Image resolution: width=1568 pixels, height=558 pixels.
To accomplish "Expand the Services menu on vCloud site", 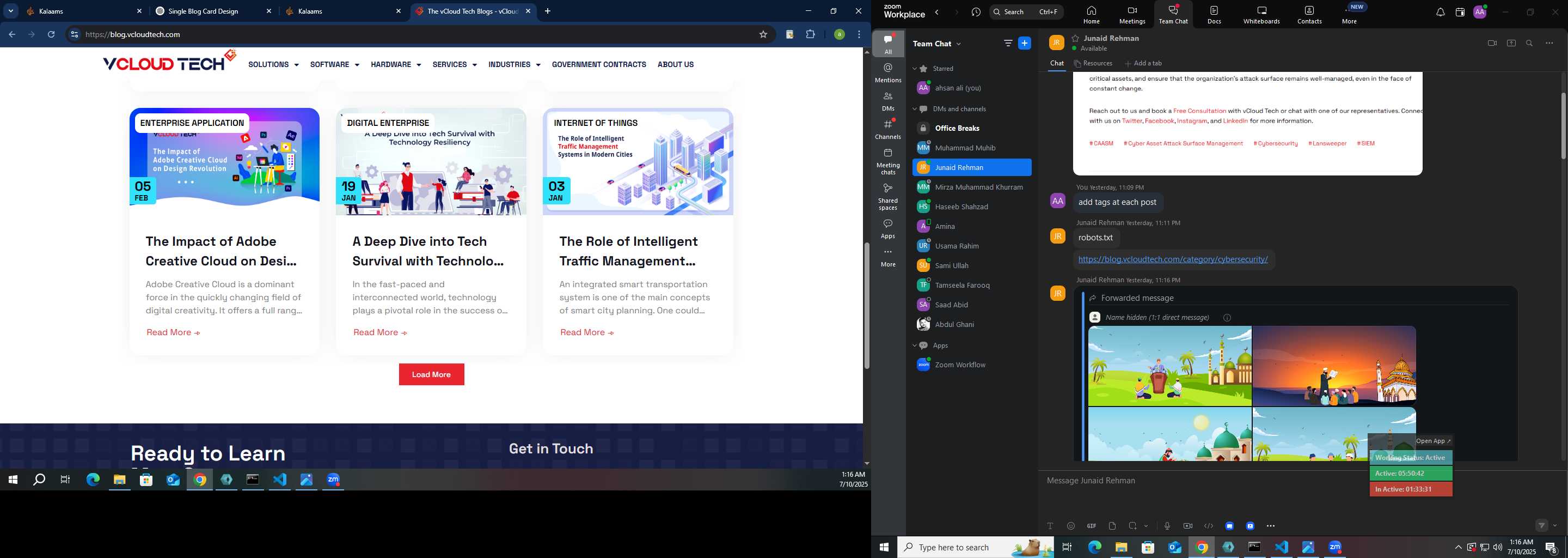I will pyautogui.click(x=454, y=64).
